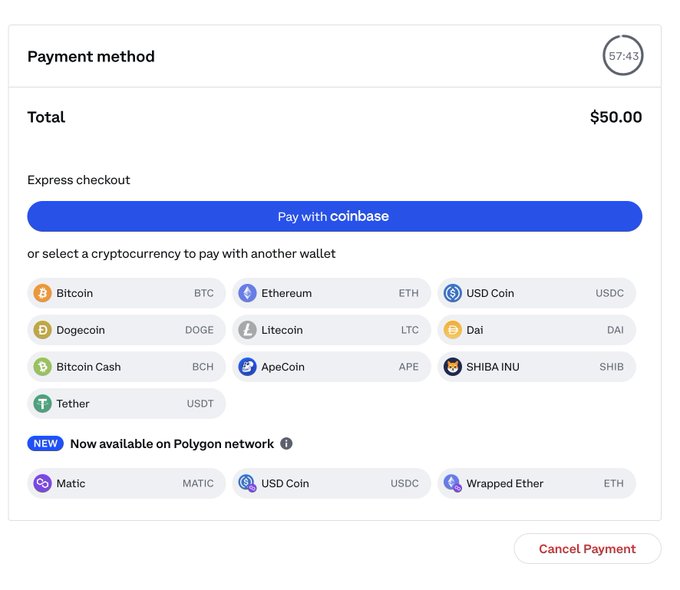Screen dimensions: 680x590
Task: Click the BCH ticker label
Action: click(x=203, y=367)
